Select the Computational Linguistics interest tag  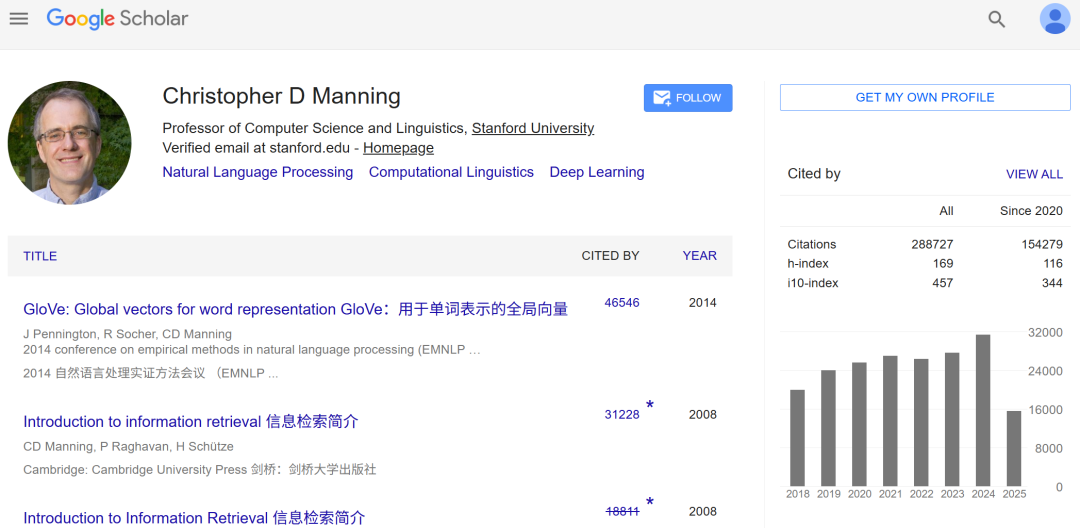pos(451,172)
